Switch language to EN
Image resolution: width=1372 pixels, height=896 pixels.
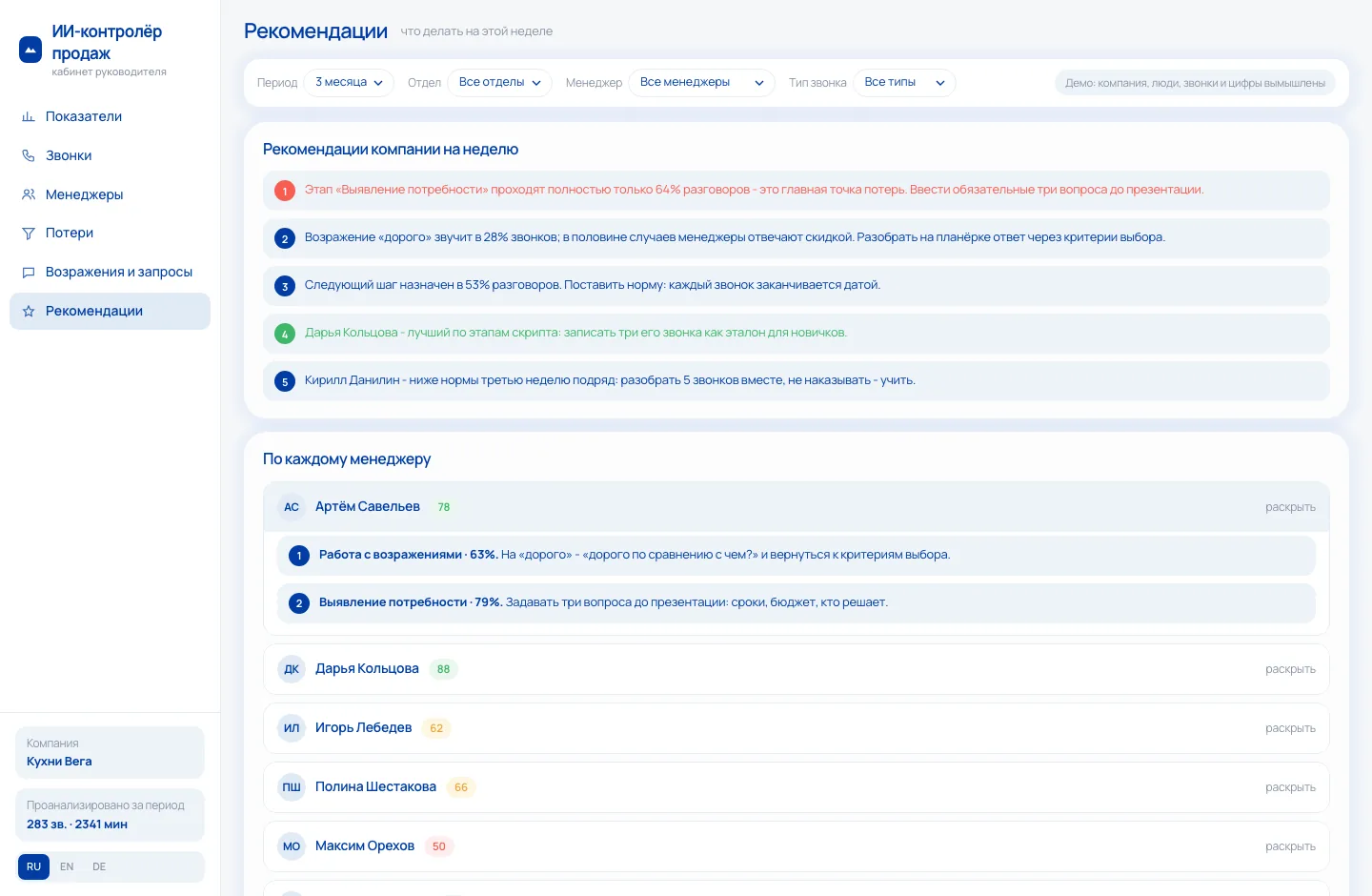pos(67,866)
